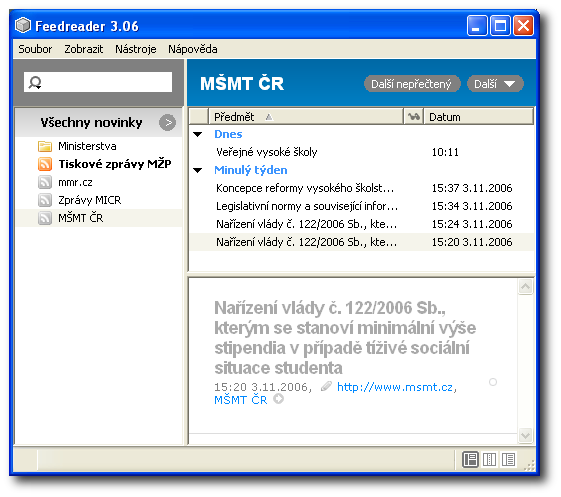561x497 pixels.
Task: Open the Zobrazit menu
Action: 83,49
